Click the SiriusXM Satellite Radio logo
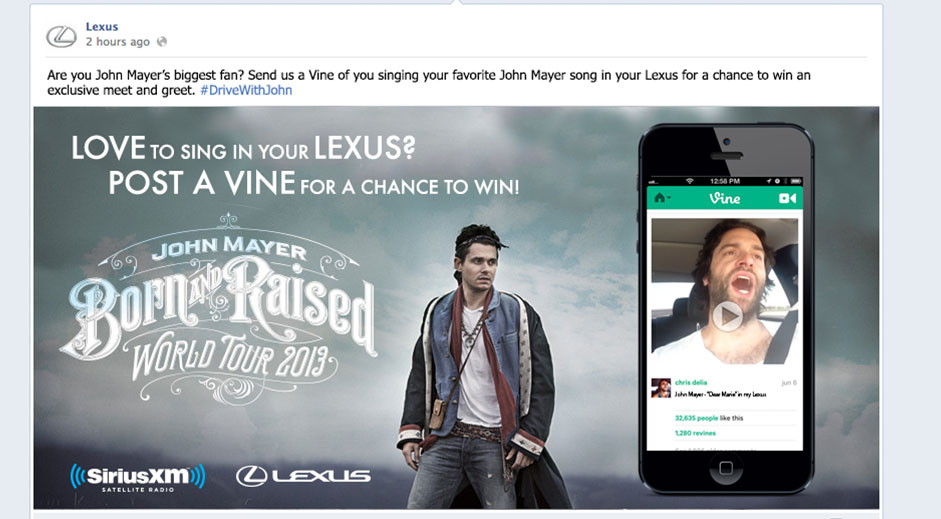941x519 pixels. click(x=137, y=478)
